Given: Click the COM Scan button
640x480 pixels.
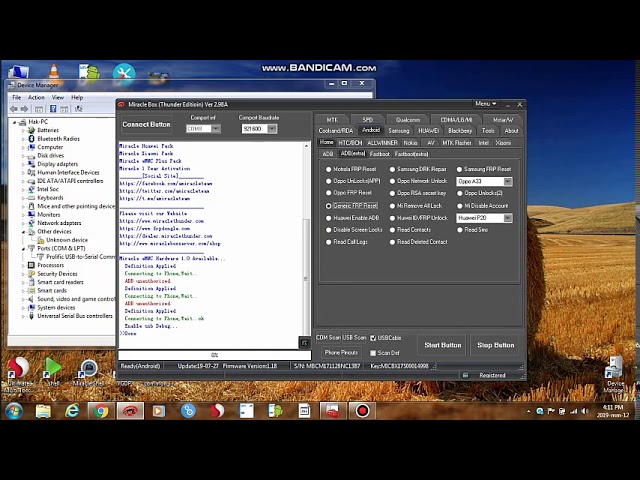Looking at the screenshot, I should [328, 338].
